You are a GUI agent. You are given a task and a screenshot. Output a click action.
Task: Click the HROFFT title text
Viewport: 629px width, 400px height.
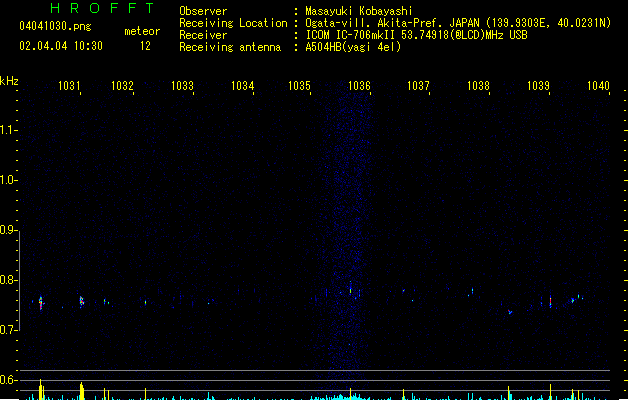tap(102, 8)
